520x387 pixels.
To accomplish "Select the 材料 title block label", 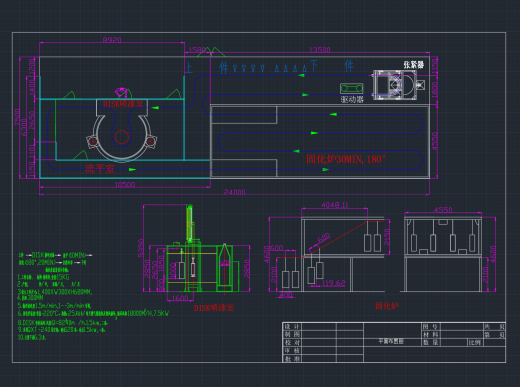I will (x=431, y=334).
